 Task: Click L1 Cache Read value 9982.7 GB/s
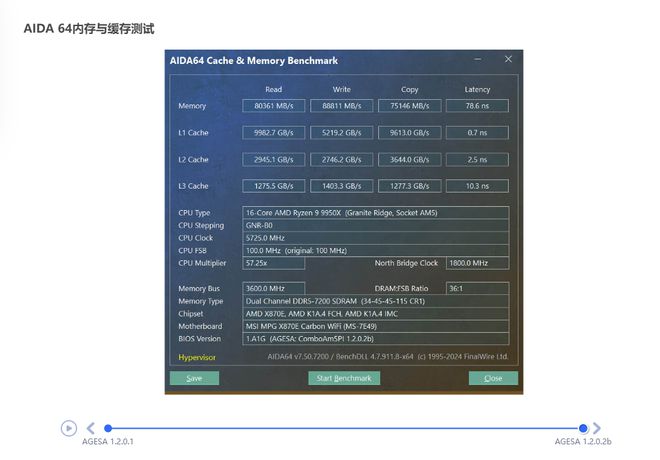coord(274,133)
